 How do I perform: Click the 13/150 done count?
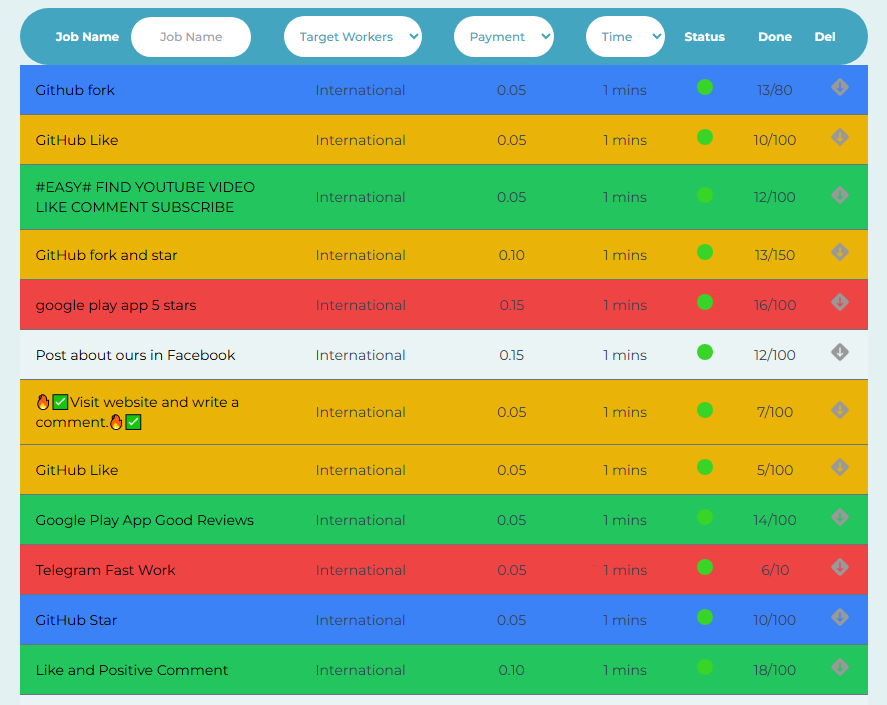click(x=774, y=255)
